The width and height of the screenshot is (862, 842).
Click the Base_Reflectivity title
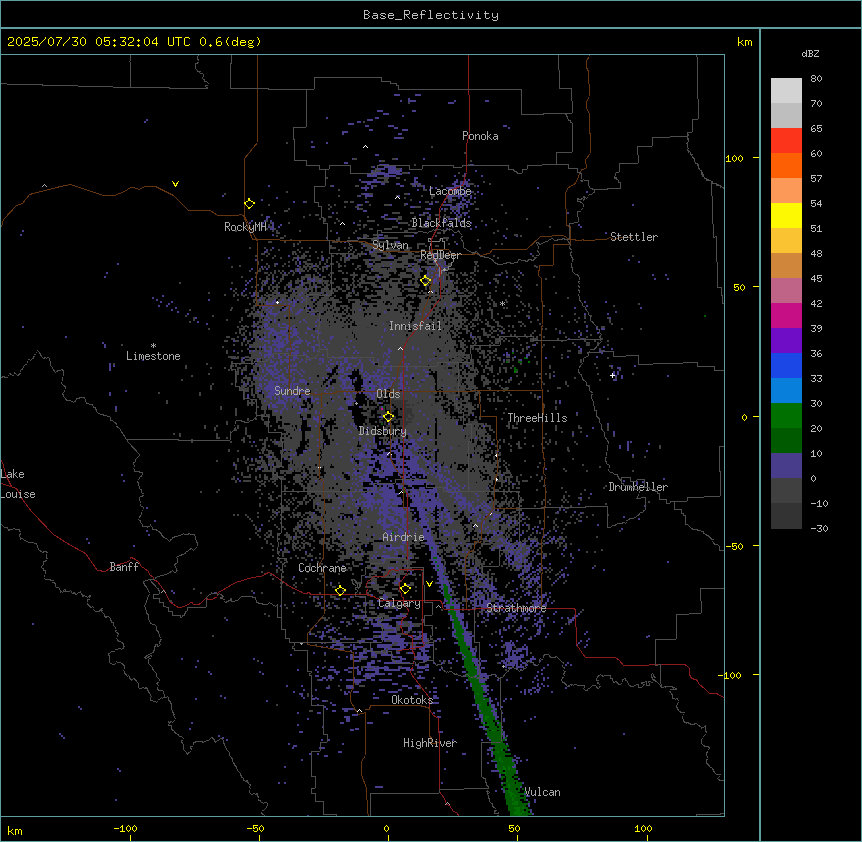[431, 15]
